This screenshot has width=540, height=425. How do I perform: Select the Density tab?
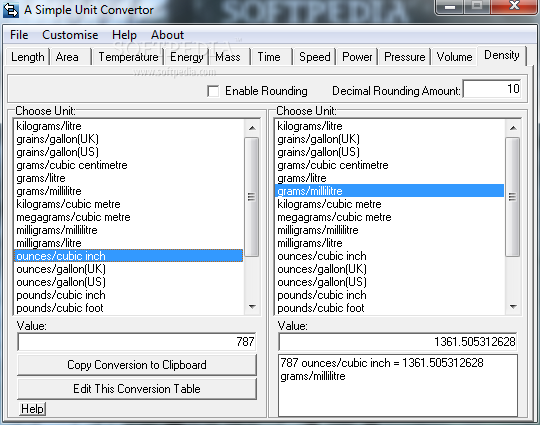pyautogui.click(x=502, y=55)
